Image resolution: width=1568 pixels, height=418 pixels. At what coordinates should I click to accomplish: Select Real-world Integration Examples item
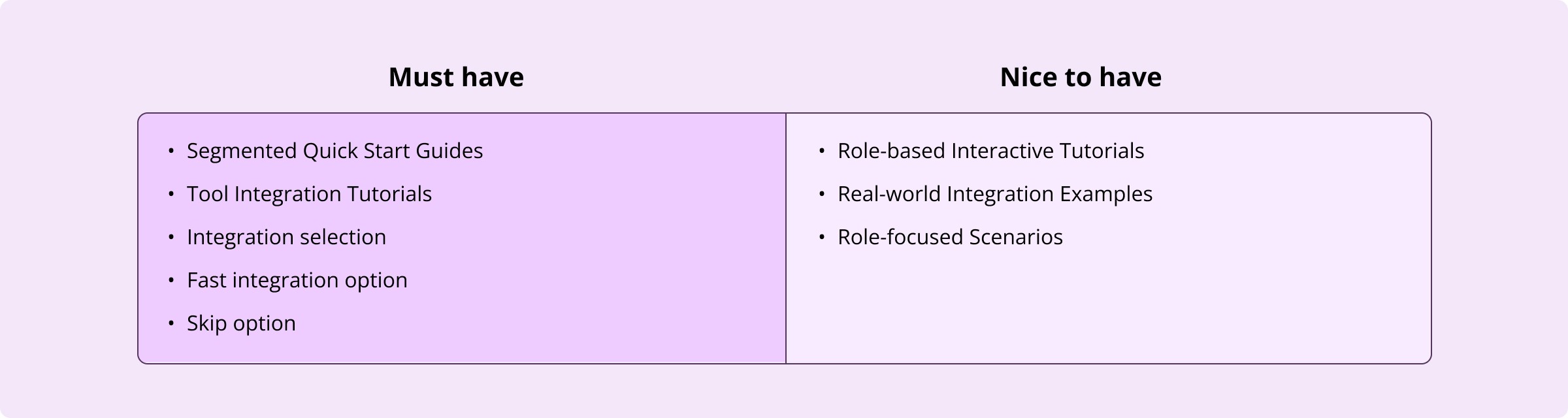[x=995, y=194]
